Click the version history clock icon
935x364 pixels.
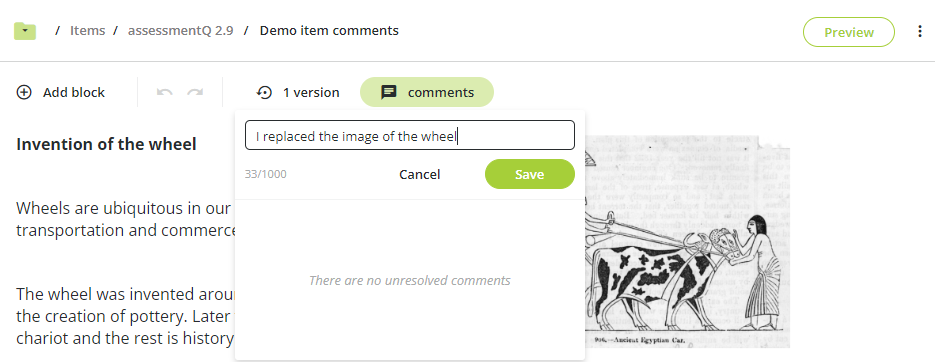coord(264,92)
